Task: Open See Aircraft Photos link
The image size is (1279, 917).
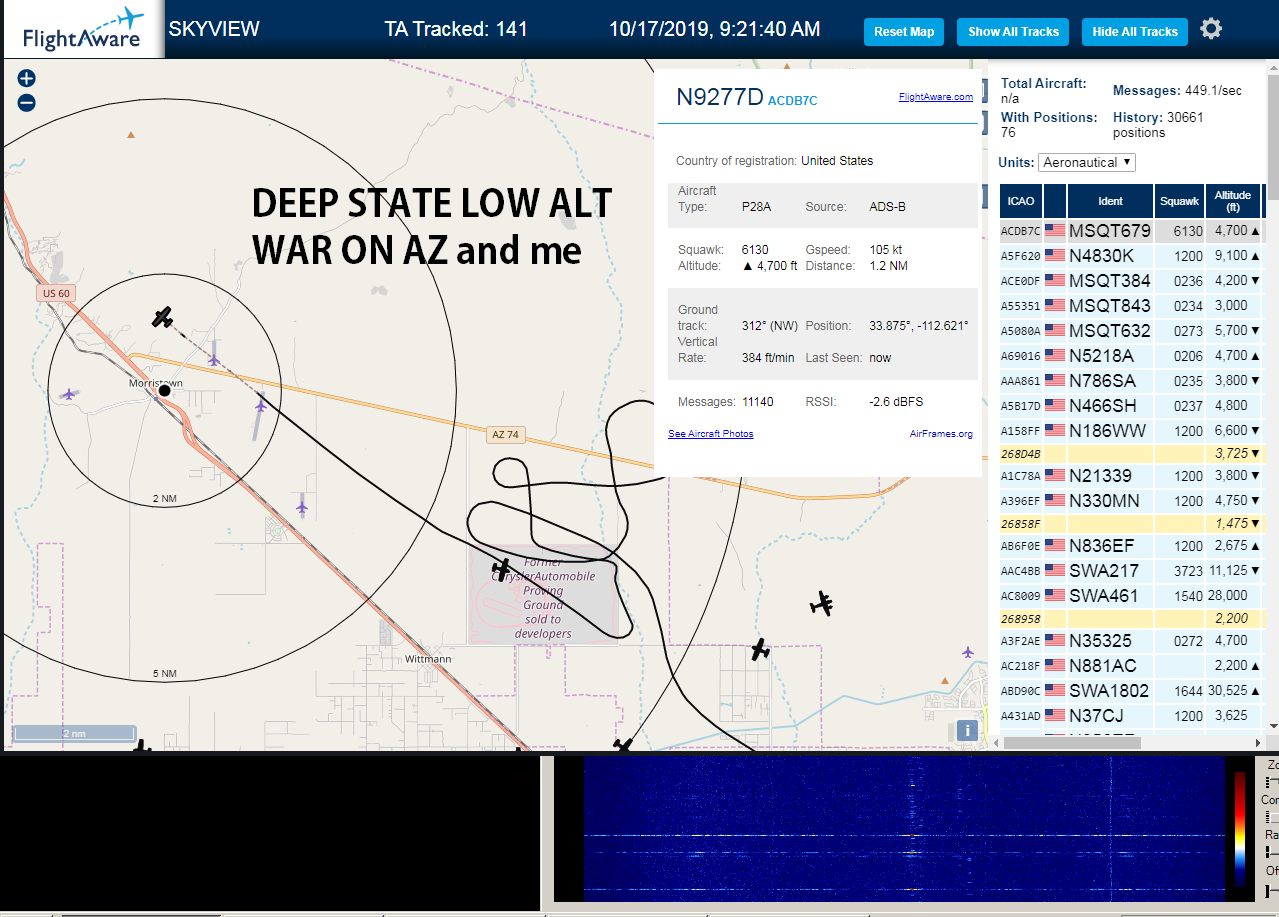Action: [711, 434]
